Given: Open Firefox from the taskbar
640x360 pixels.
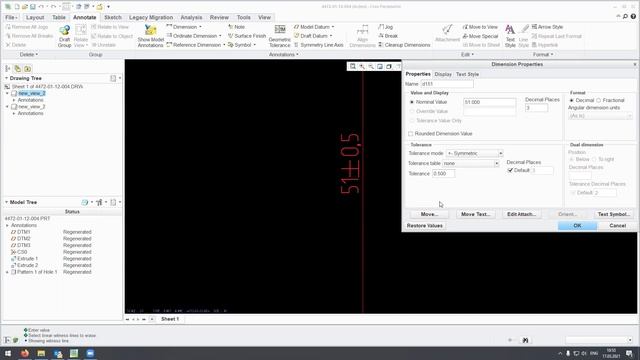Looking at the screenshot, I should pyautogui.click(x=25, y=353).
